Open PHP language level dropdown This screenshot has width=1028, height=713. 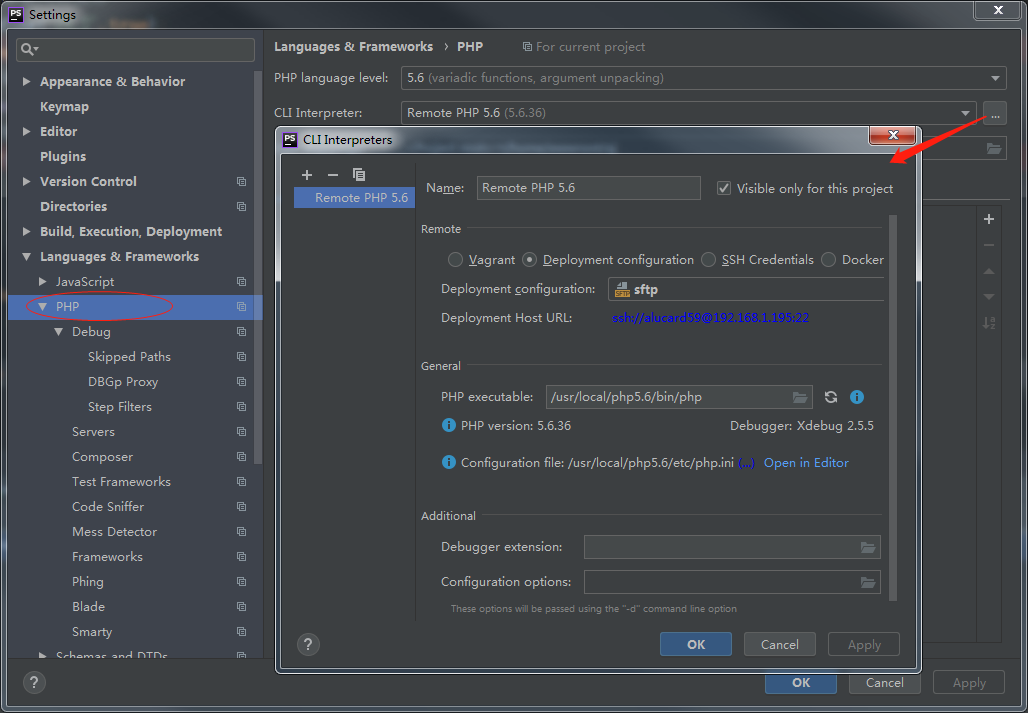click(x=703, y=78)
